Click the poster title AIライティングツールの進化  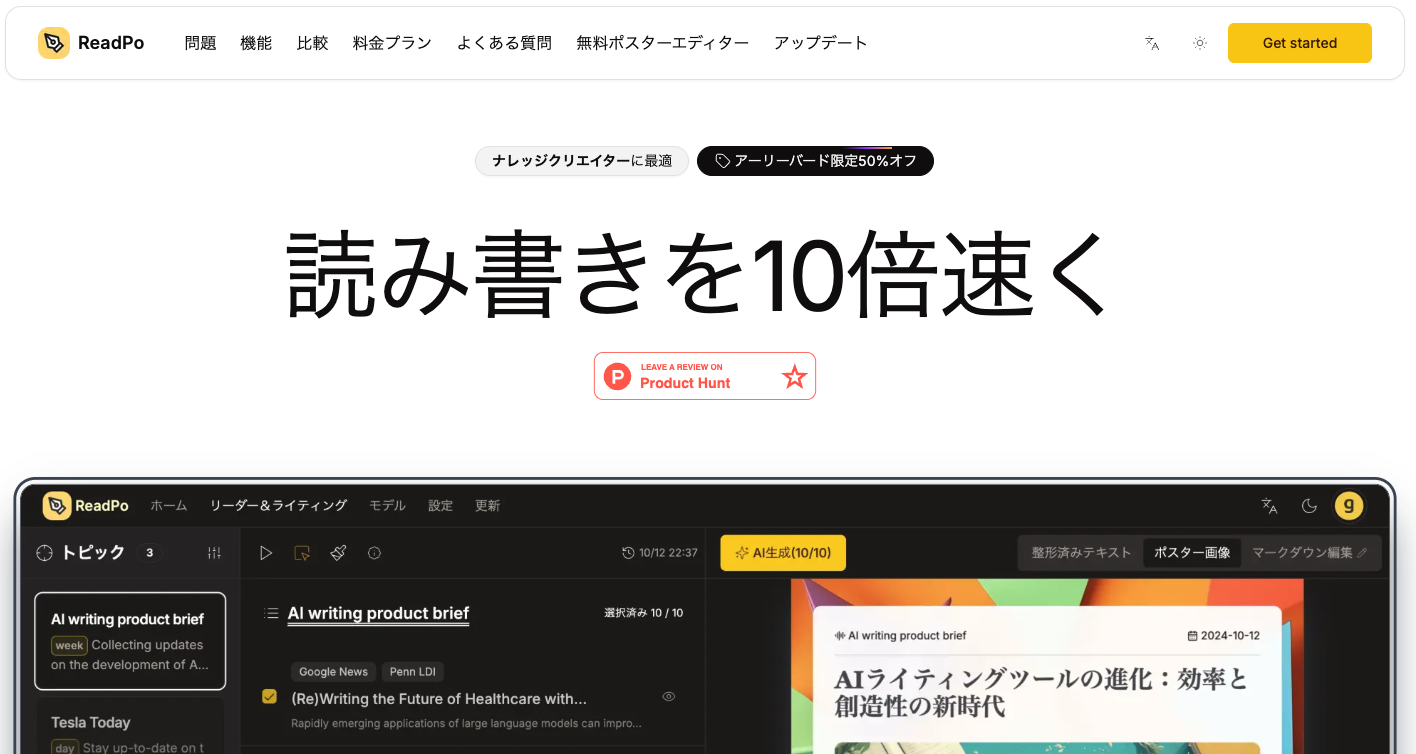1041,693
